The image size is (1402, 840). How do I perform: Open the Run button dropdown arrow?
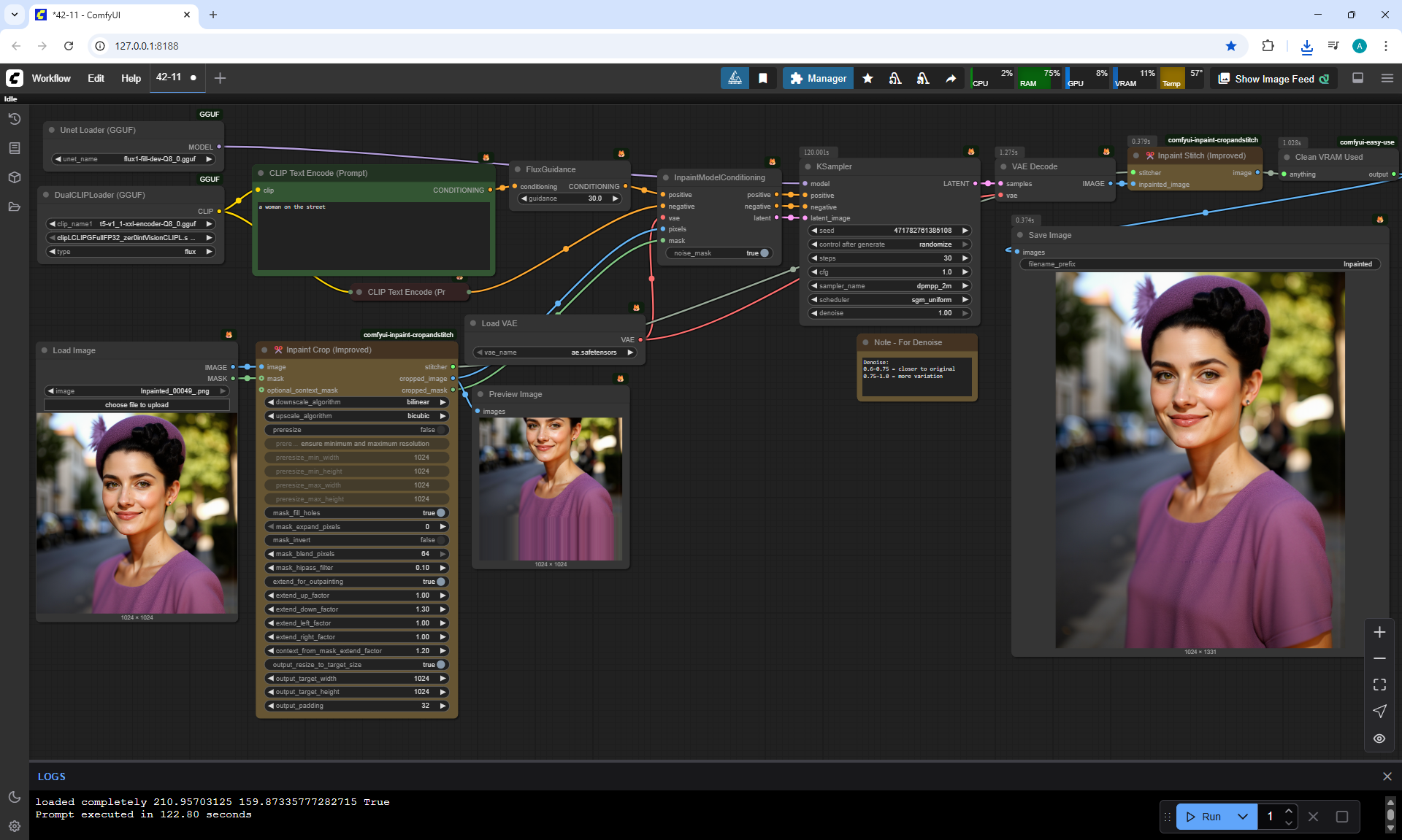pyautogui.click(x=1243, y=817)
